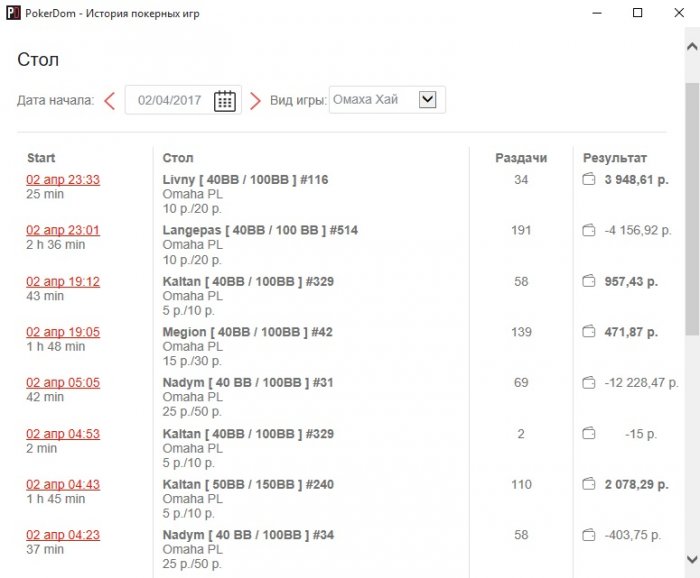The image size is (700, 578).
Task: Open session link '02 апр 23:01'
Action: [x=63, y=231]
